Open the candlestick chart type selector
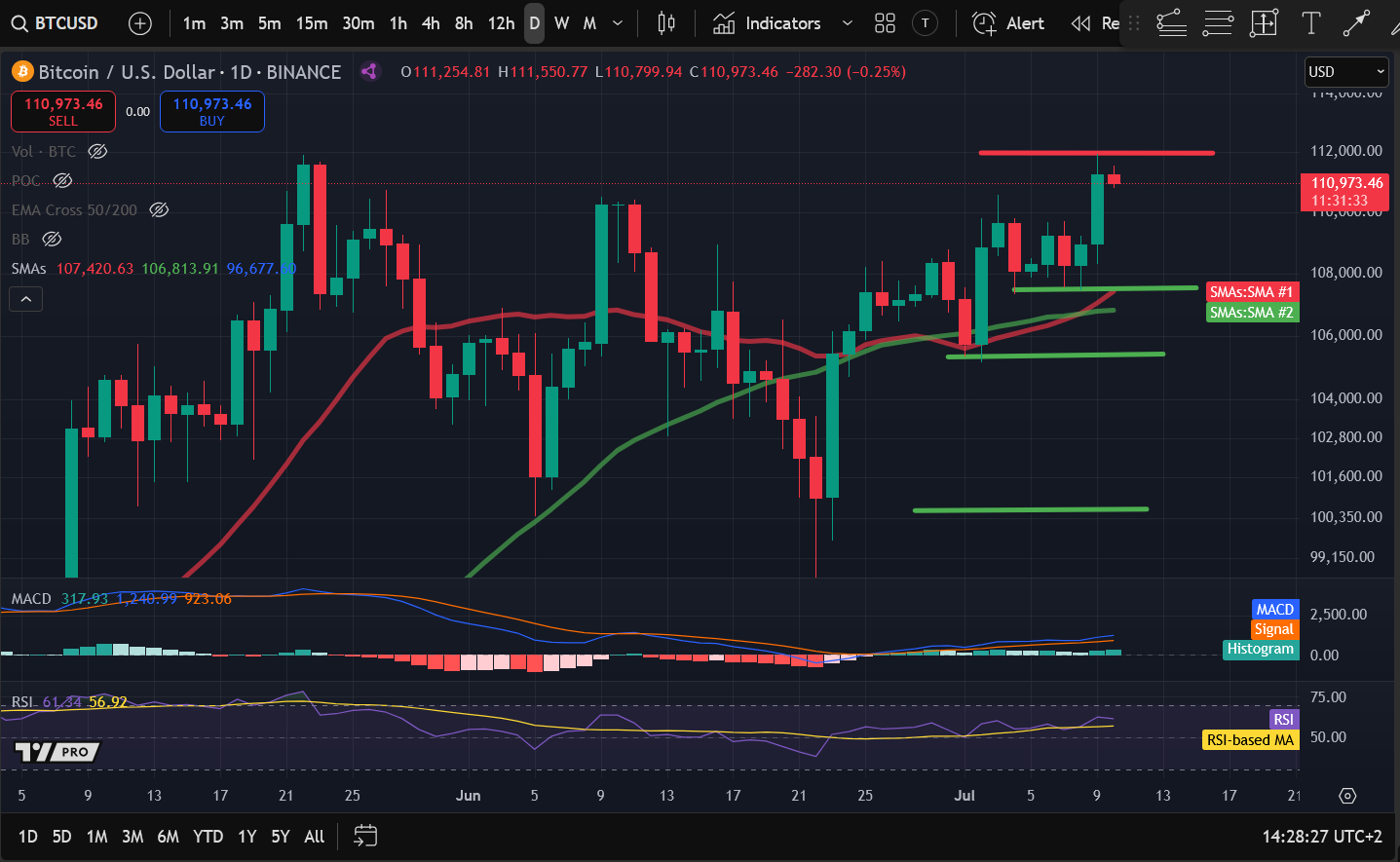The width and height of the screenshot is (1400, 862). [666, 23]
